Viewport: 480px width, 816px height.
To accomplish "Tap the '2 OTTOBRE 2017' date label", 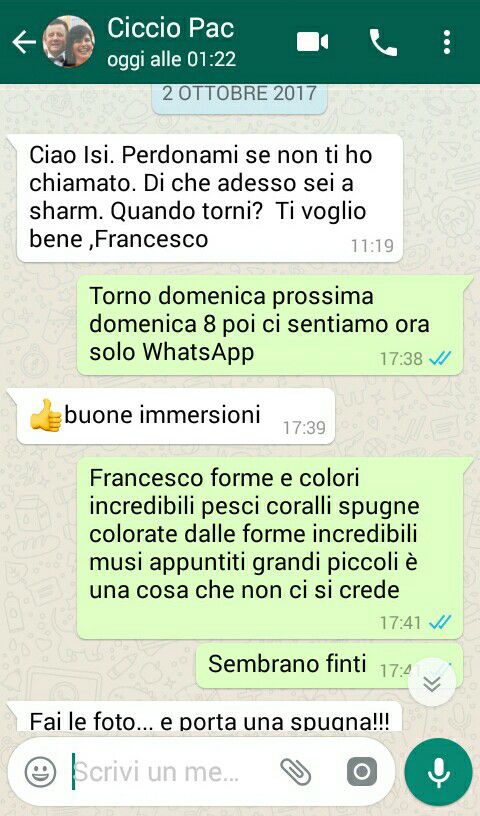I will tap(239, 94).
